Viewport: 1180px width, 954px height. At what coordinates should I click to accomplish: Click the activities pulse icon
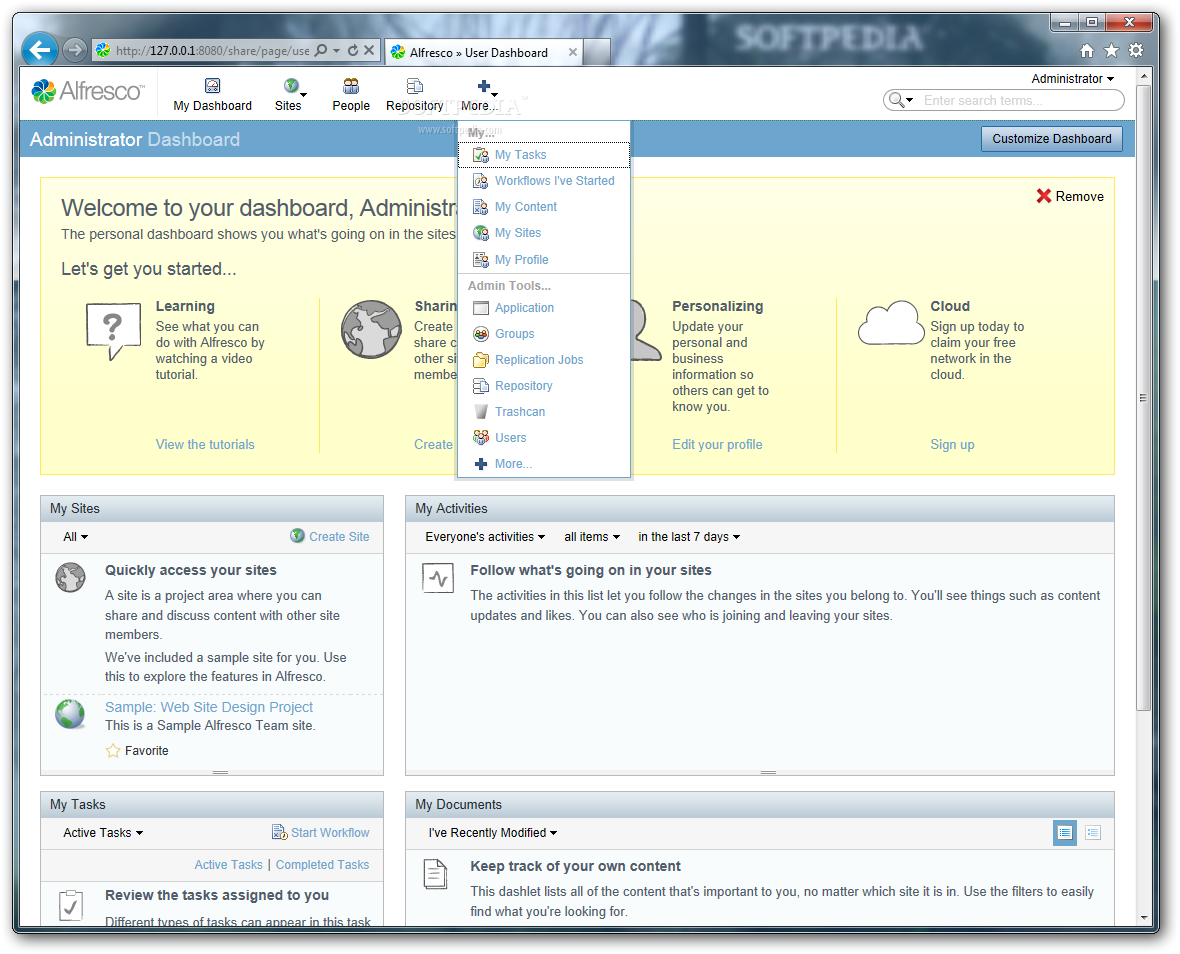coord(438,578)
